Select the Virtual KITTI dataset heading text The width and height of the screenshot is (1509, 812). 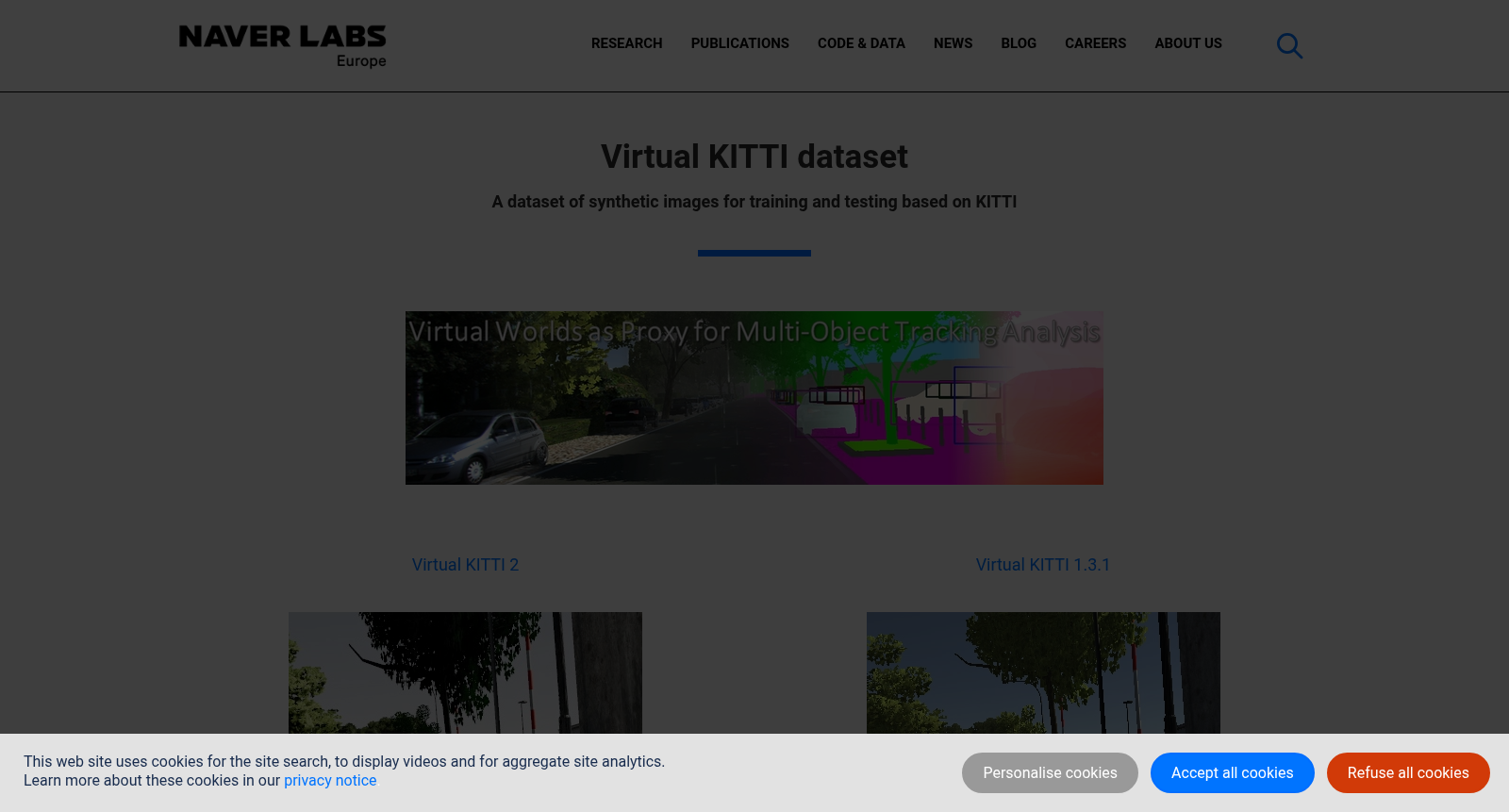pos(754,157)
